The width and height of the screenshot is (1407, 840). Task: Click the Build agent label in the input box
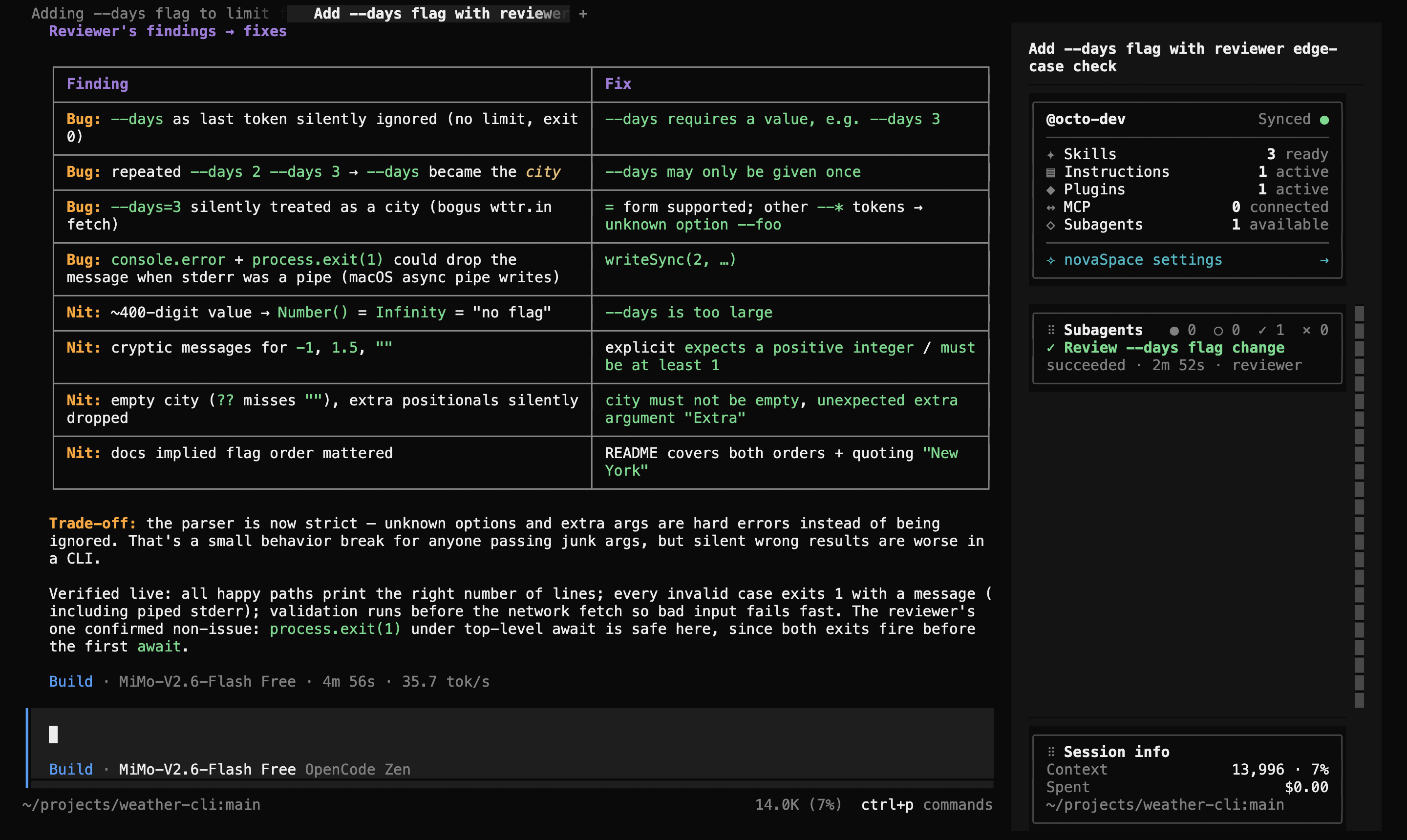click(x=71, y=769)
